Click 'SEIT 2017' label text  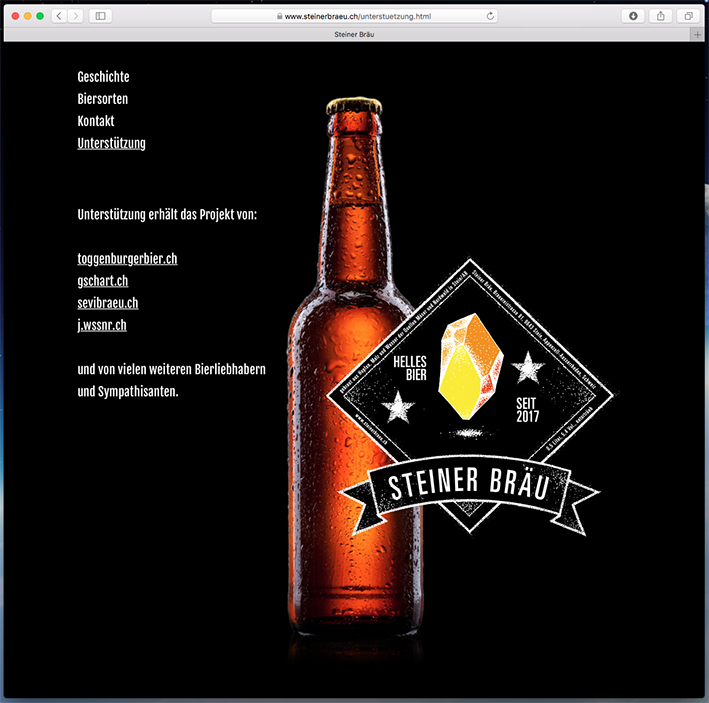coord(528,410)
